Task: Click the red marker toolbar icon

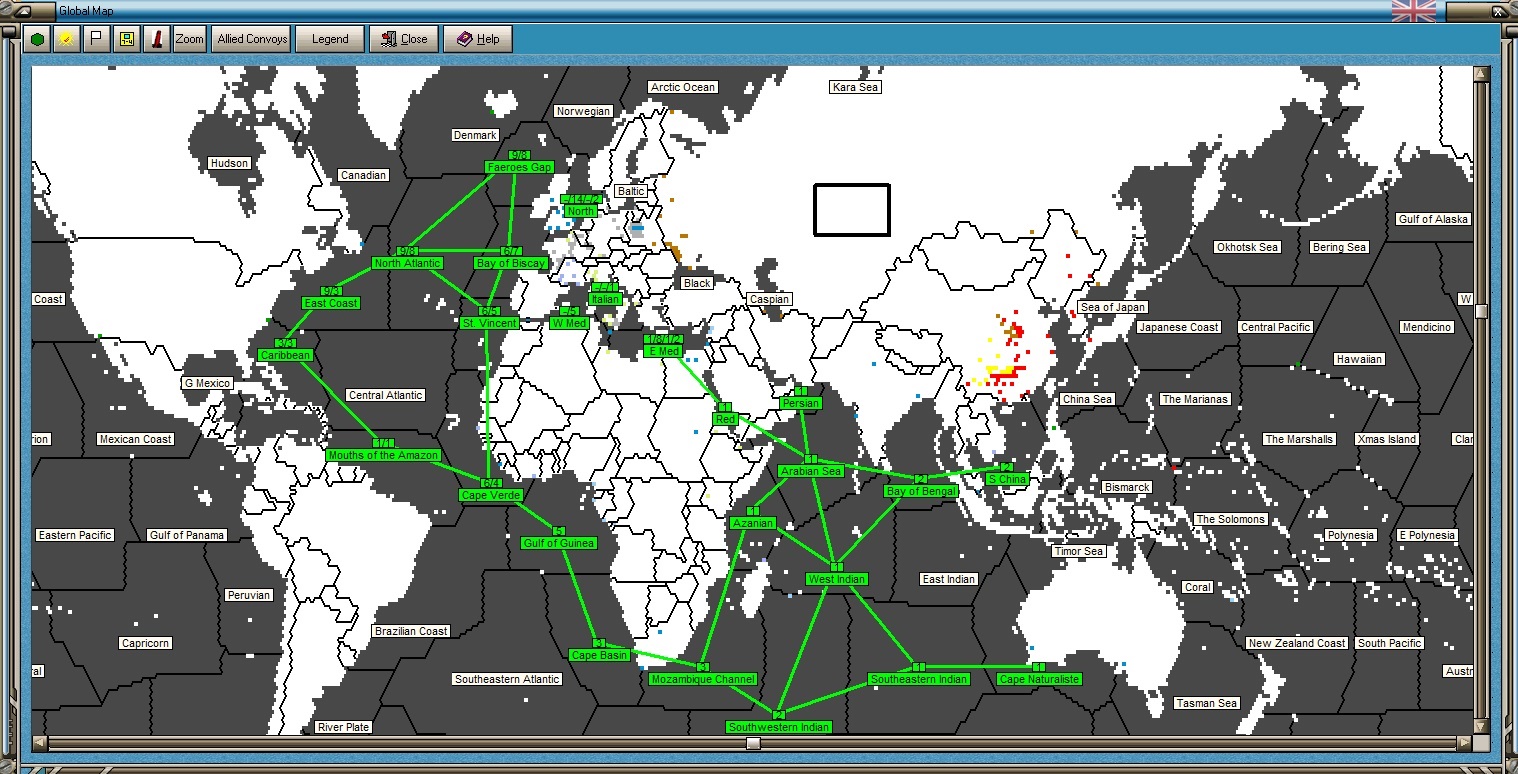Action: (x=156, y=39)
